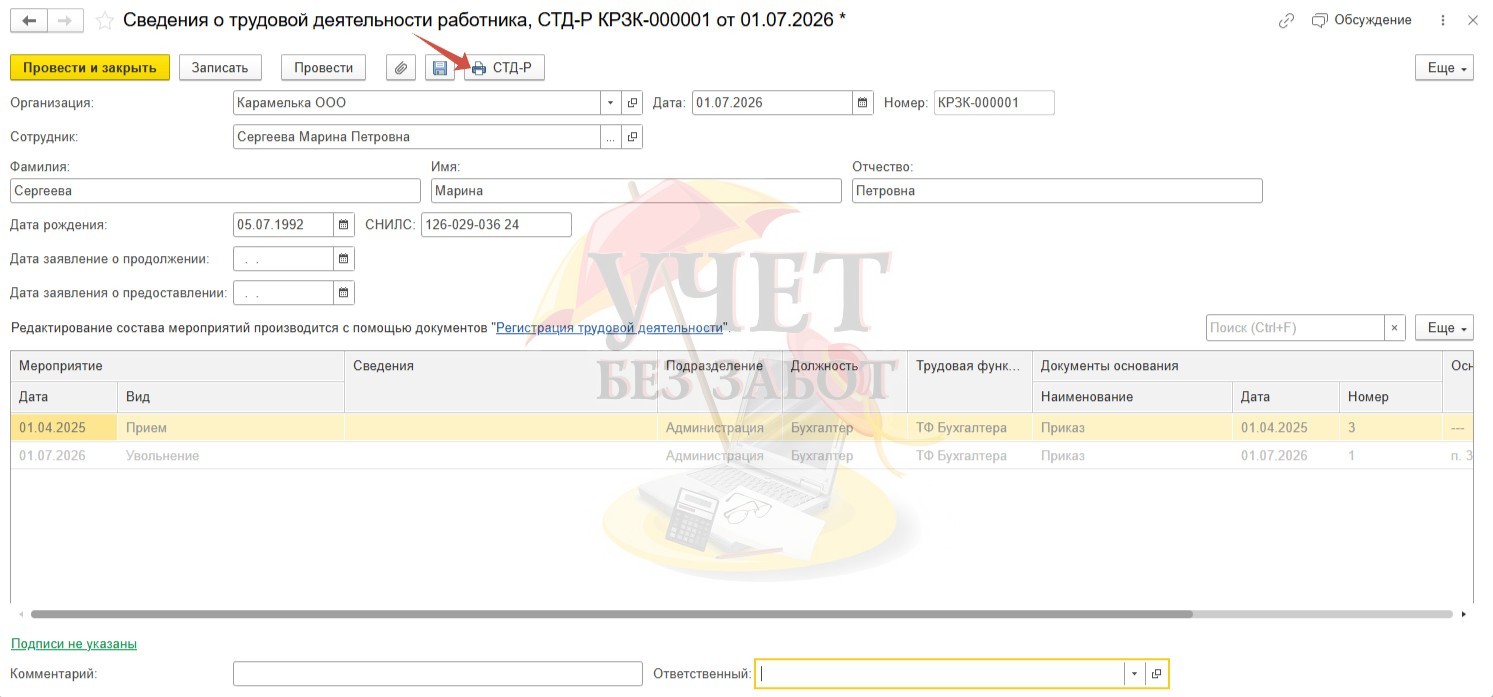Image resolution: width=1493 pixels, height=697 pixels.
Task: Follow the Регистрация трудовой деятельности link
Action: pyautogui.click(x=609, y=328)
